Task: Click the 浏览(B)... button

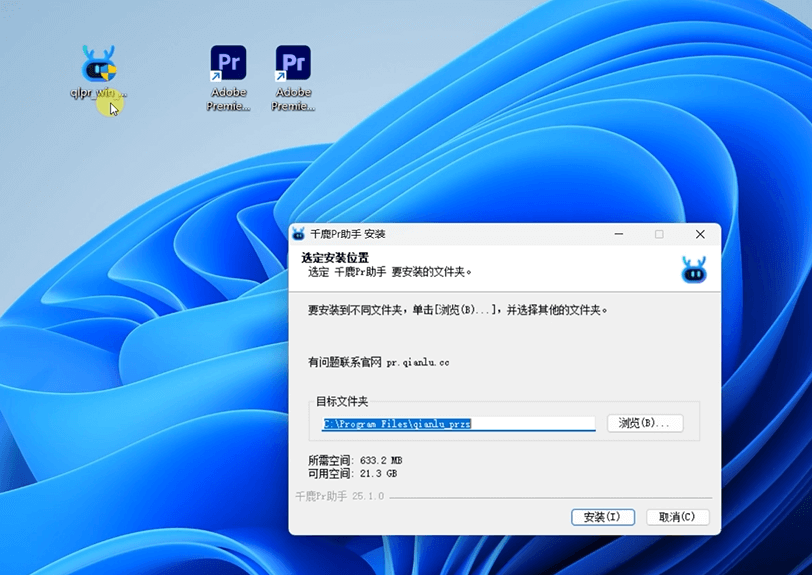Action: (x=645, y=423)
